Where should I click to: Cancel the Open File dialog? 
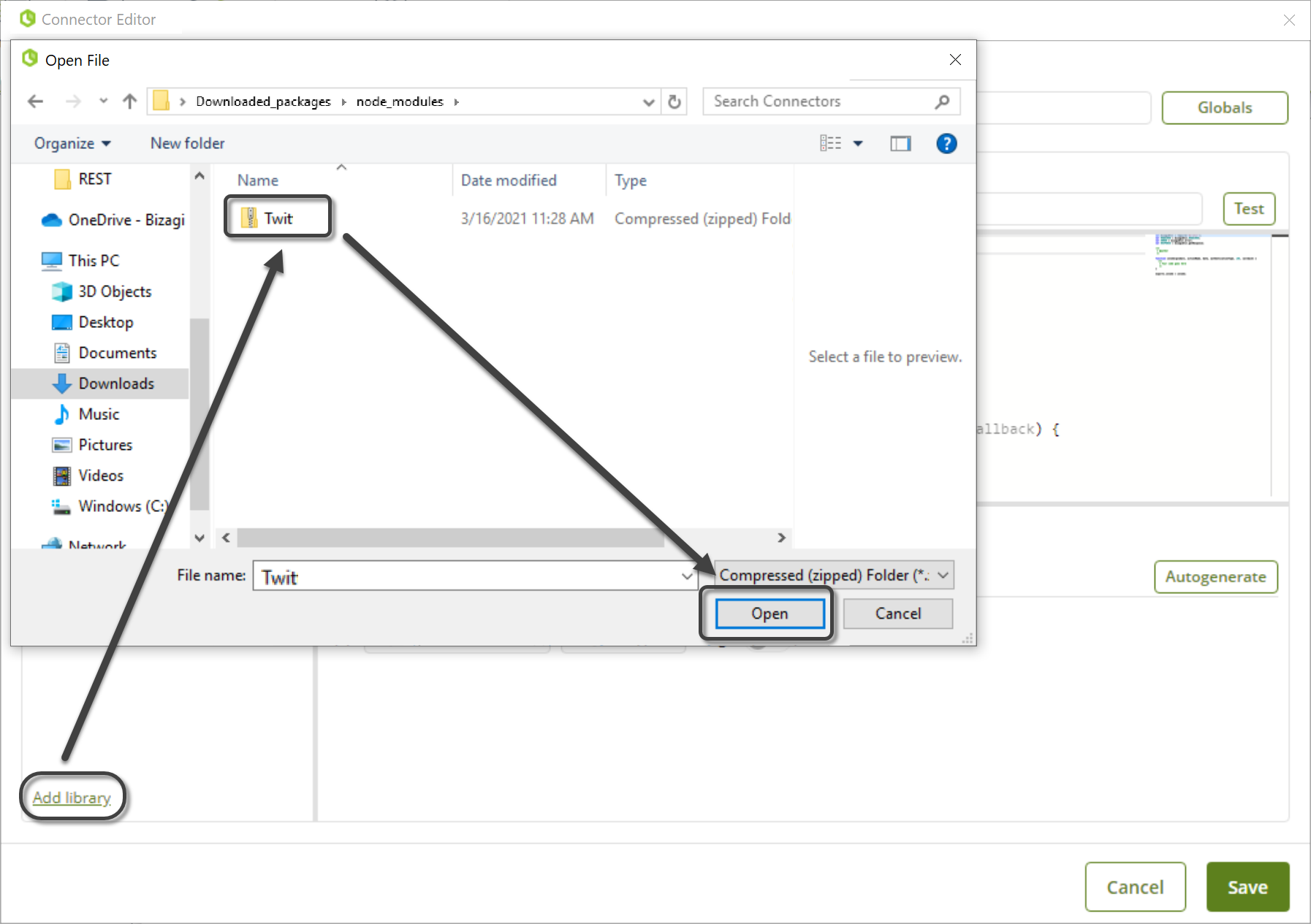click(898, 614)
